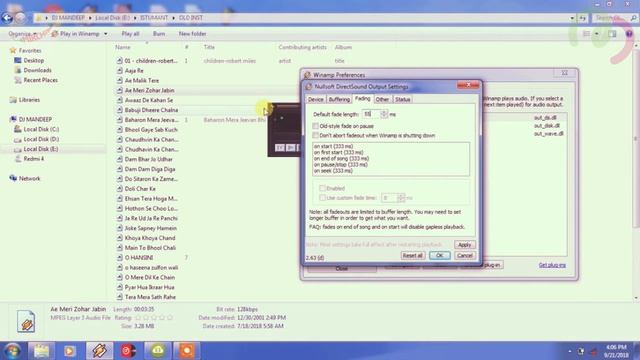Select 'on first start (333 ms)' entry
The image size is (640, 360).
tap(338, 152)
